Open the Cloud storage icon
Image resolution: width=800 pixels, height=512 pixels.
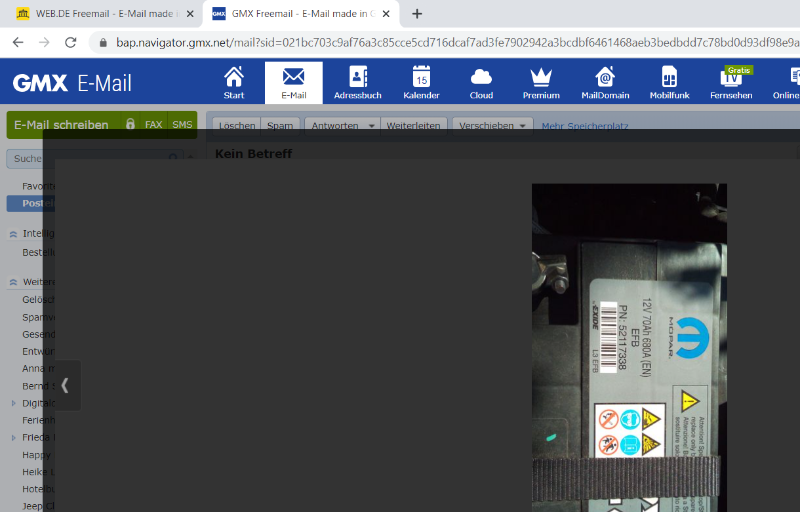481,83
